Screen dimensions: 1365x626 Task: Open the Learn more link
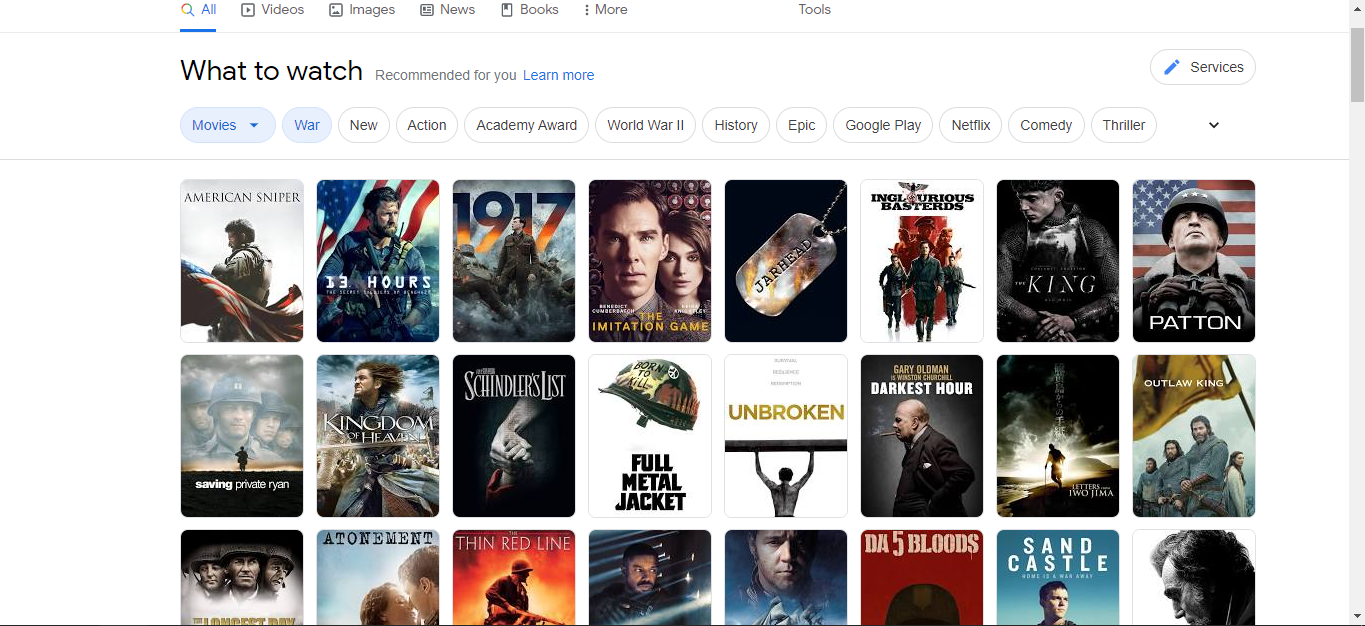click(x=558, y=75)
